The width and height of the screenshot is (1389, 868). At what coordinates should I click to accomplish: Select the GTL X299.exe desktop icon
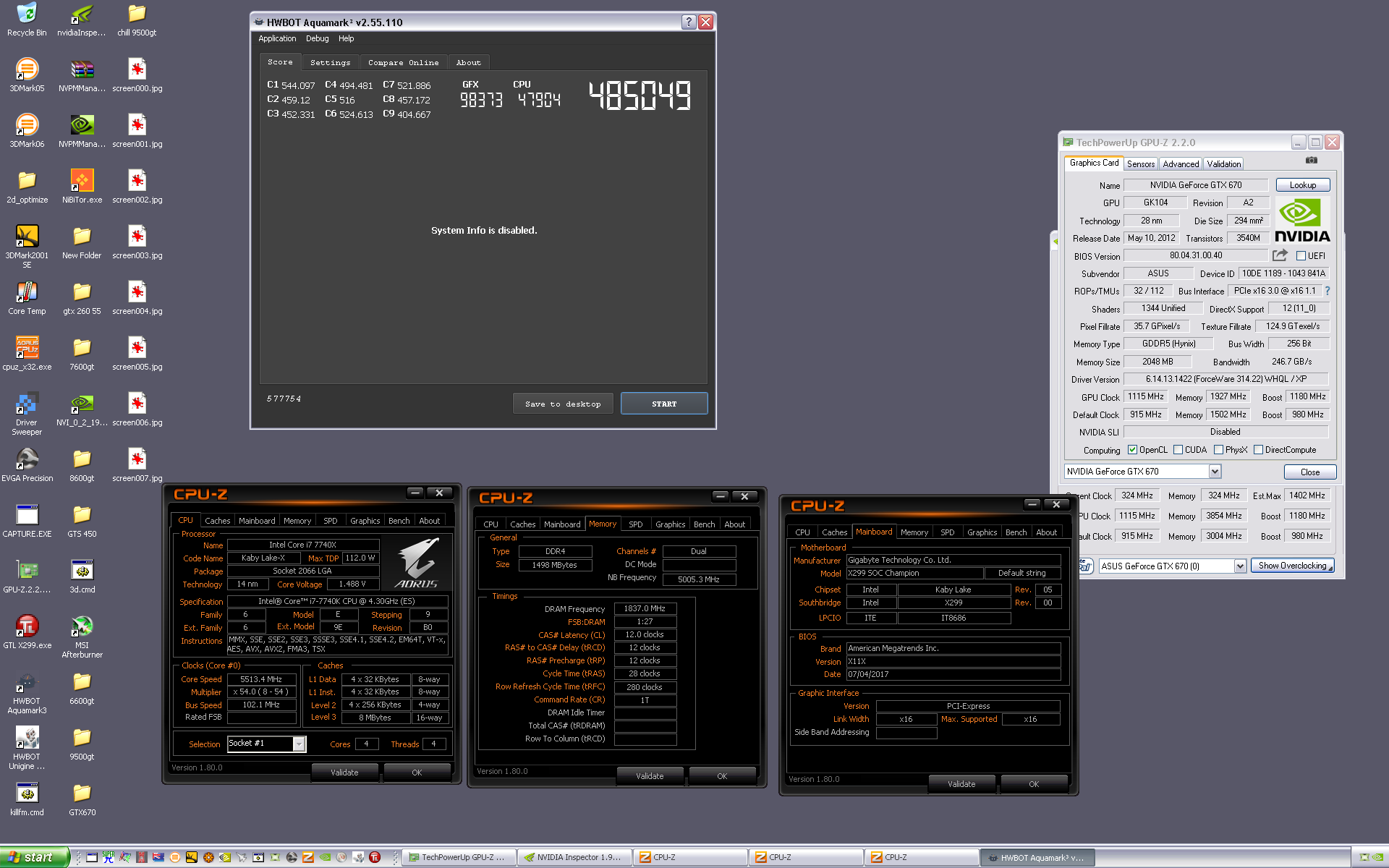(27, 632)
